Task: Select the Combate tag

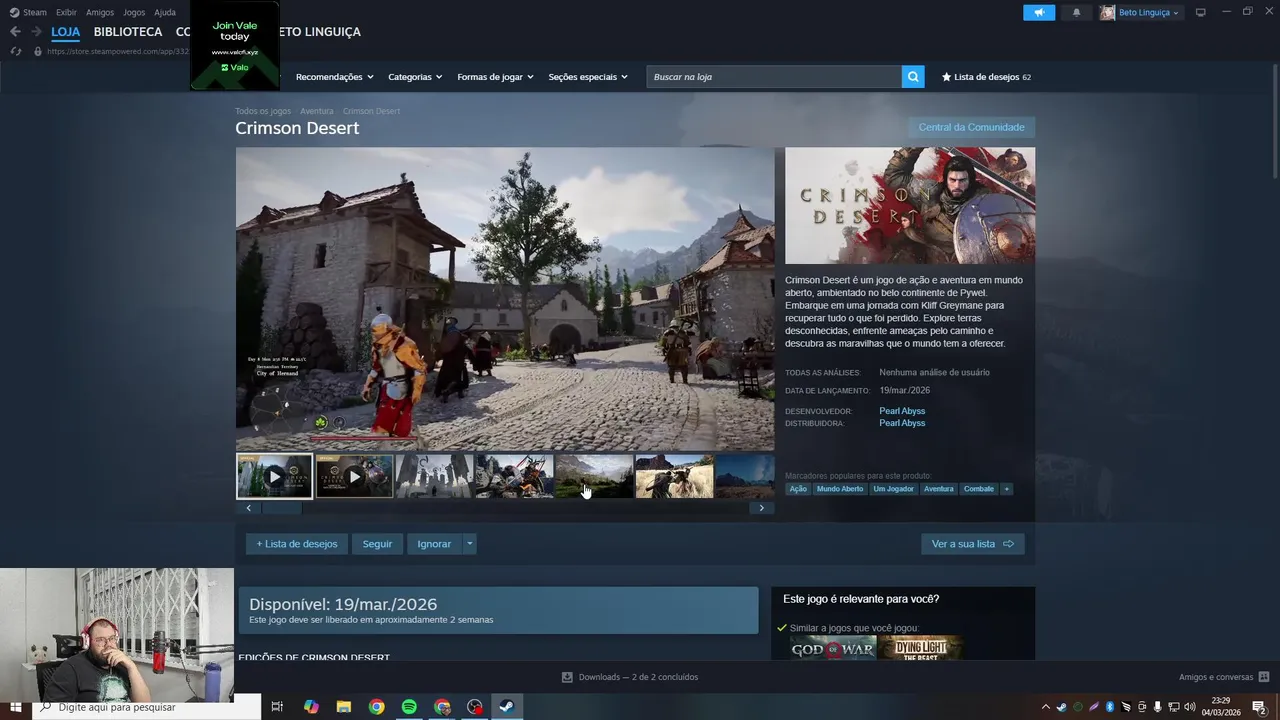Action: coord(979,489)
